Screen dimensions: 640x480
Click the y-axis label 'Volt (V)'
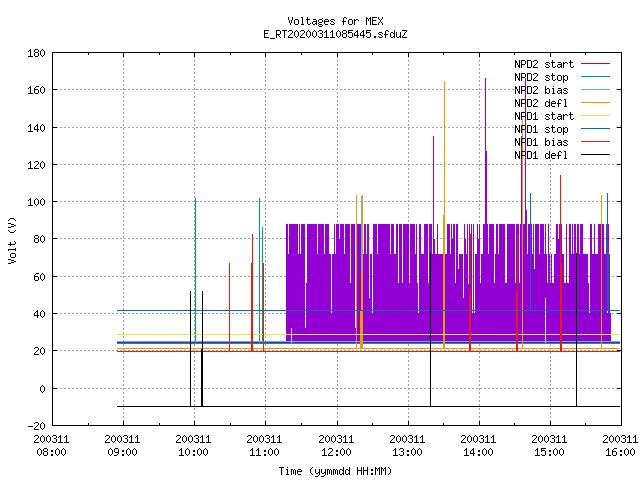(x=12, y=240)
